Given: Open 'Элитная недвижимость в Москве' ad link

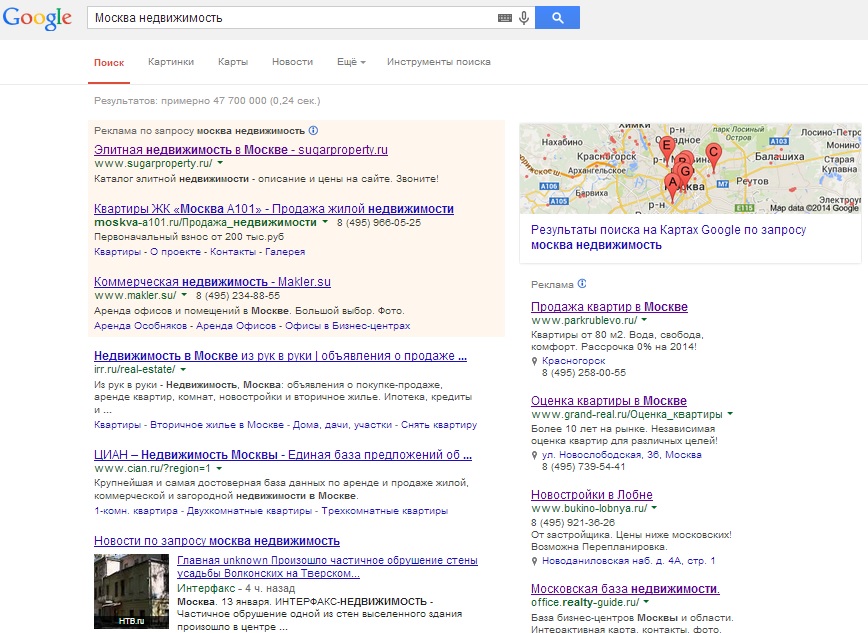Looking at the screenshot, I should (x=241, y=150).
